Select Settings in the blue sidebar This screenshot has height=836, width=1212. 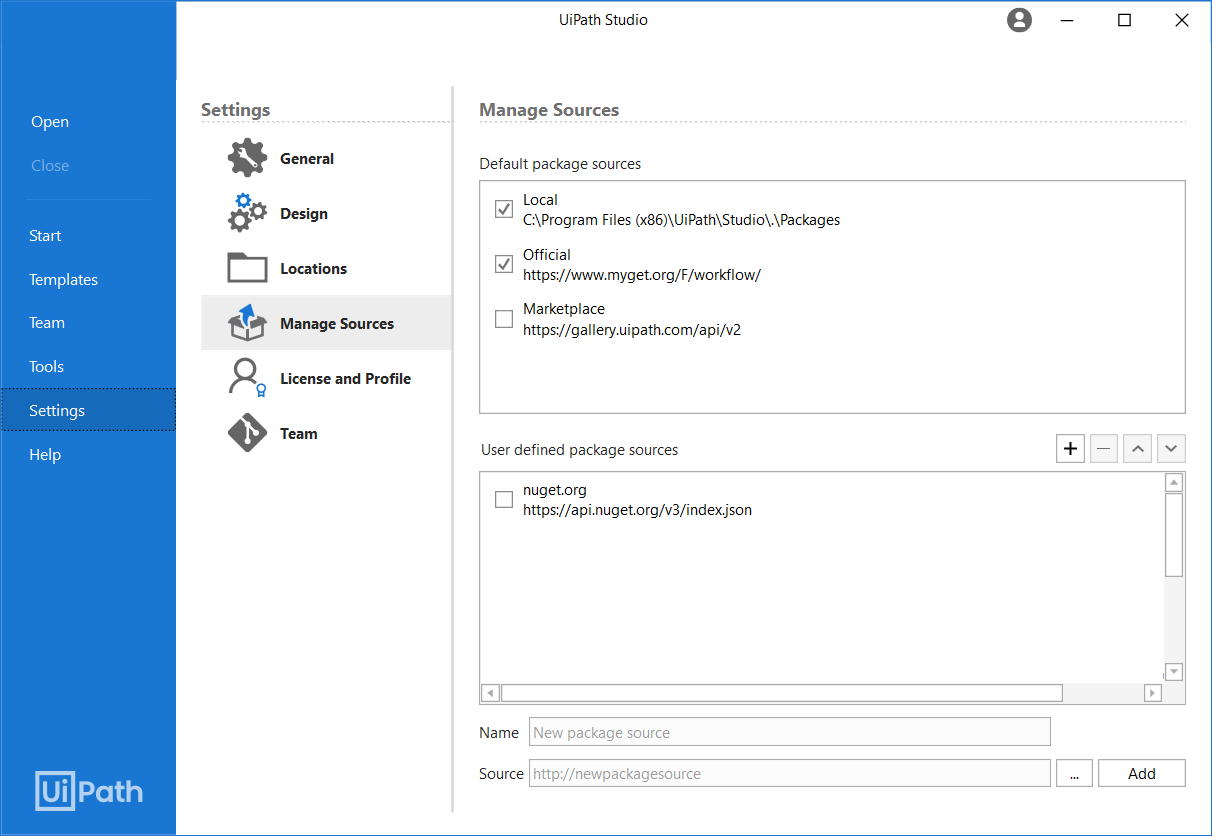tap(88, 410)
